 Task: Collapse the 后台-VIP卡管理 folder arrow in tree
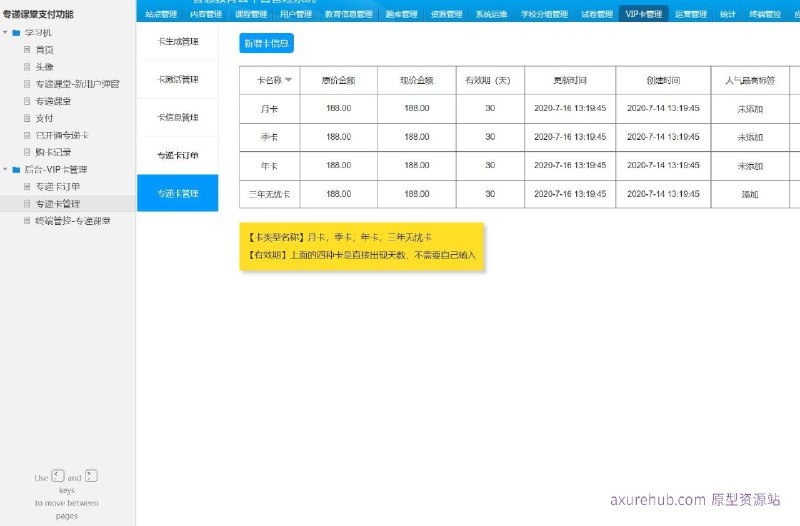point(6,169)
